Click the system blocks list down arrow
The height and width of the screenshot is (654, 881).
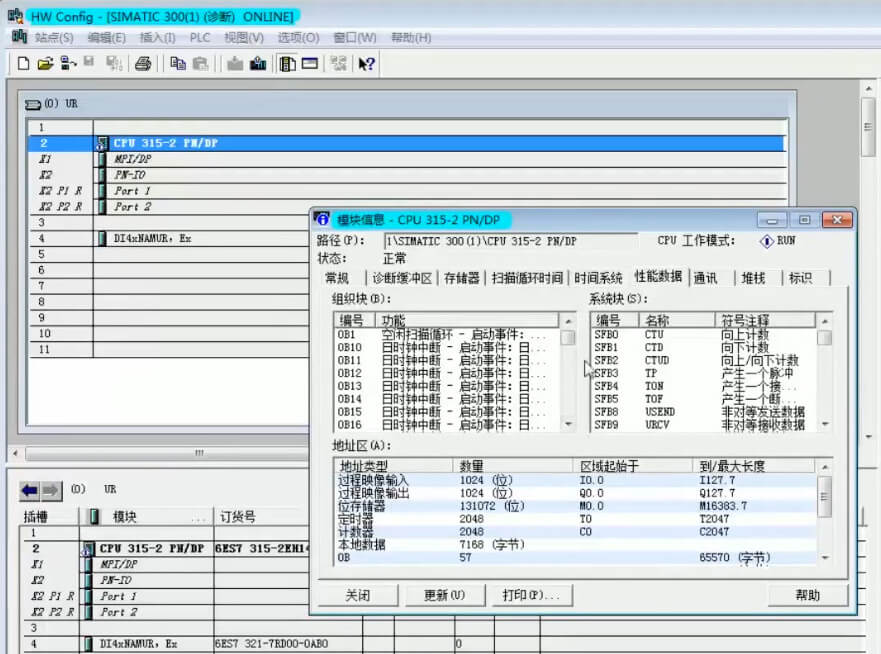(825, 424)
